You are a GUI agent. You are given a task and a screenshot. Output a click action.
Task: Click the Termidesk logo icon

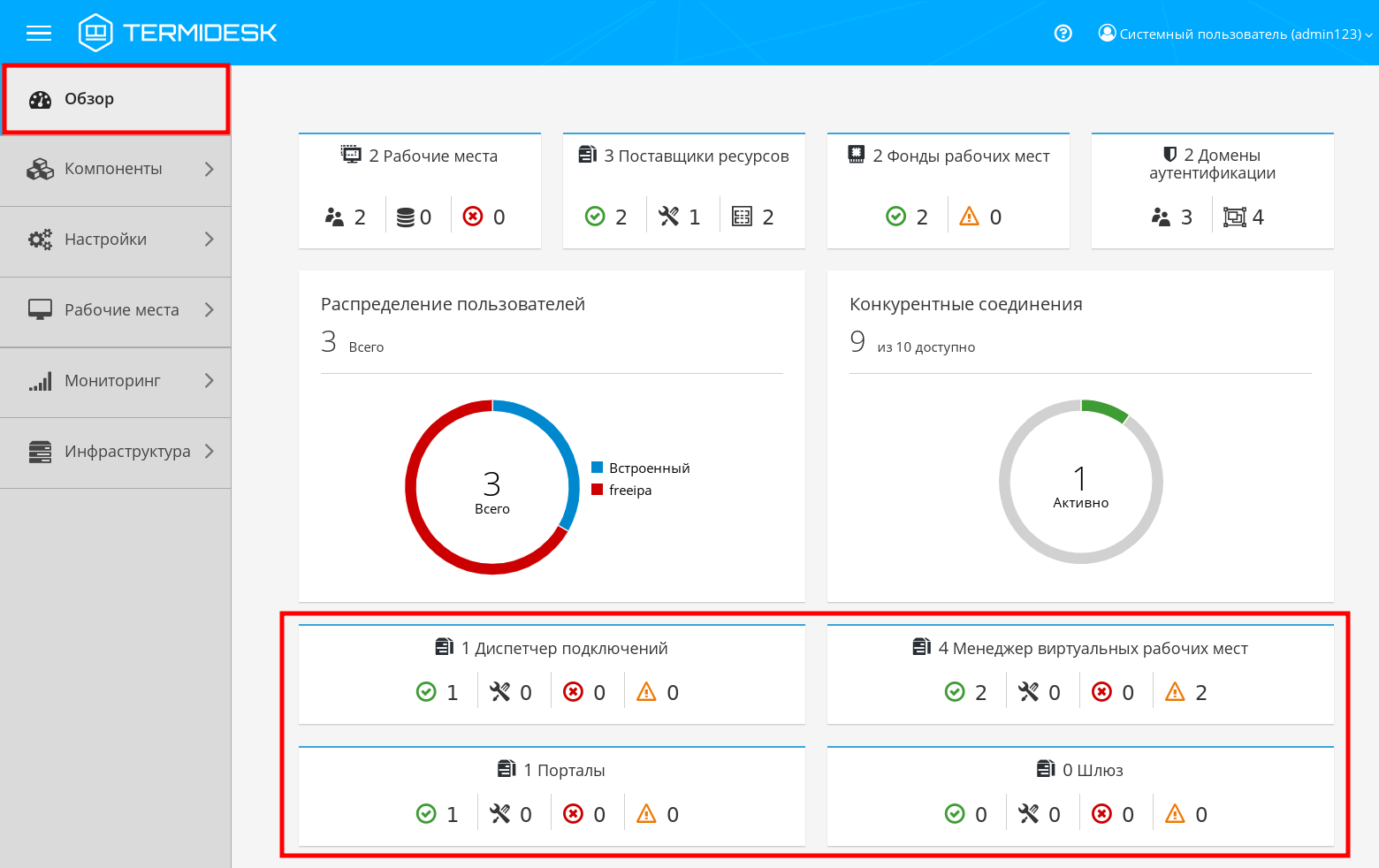(95, 33)
